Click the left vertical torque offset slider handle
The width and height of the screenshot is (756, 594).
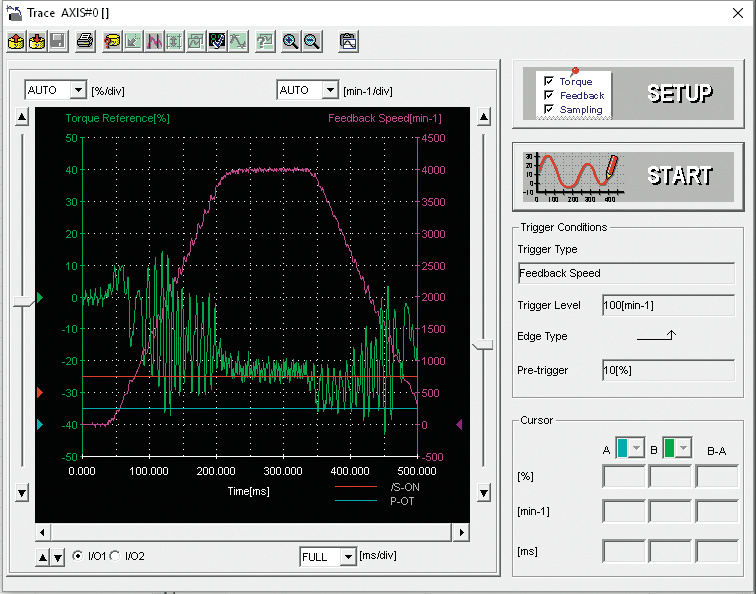22,302
